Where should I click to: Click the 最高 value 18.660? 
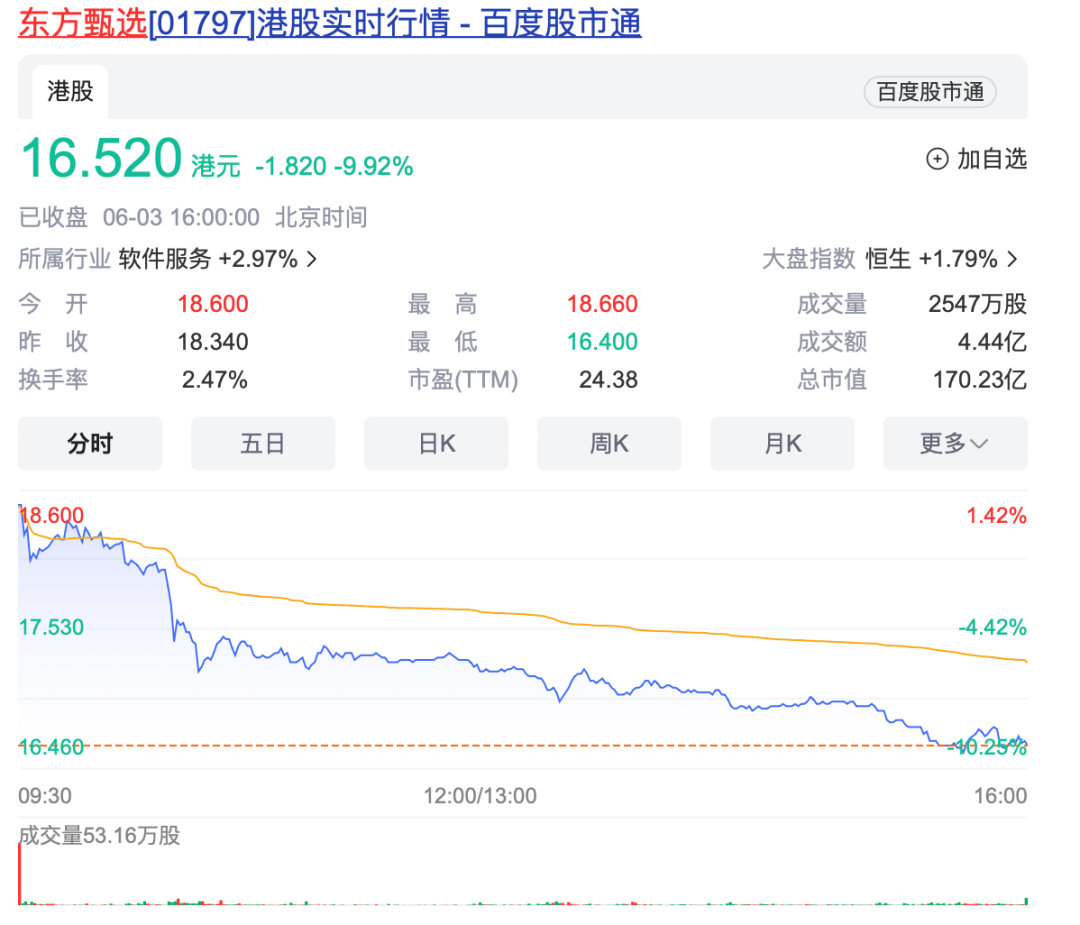tap(602, 304)
